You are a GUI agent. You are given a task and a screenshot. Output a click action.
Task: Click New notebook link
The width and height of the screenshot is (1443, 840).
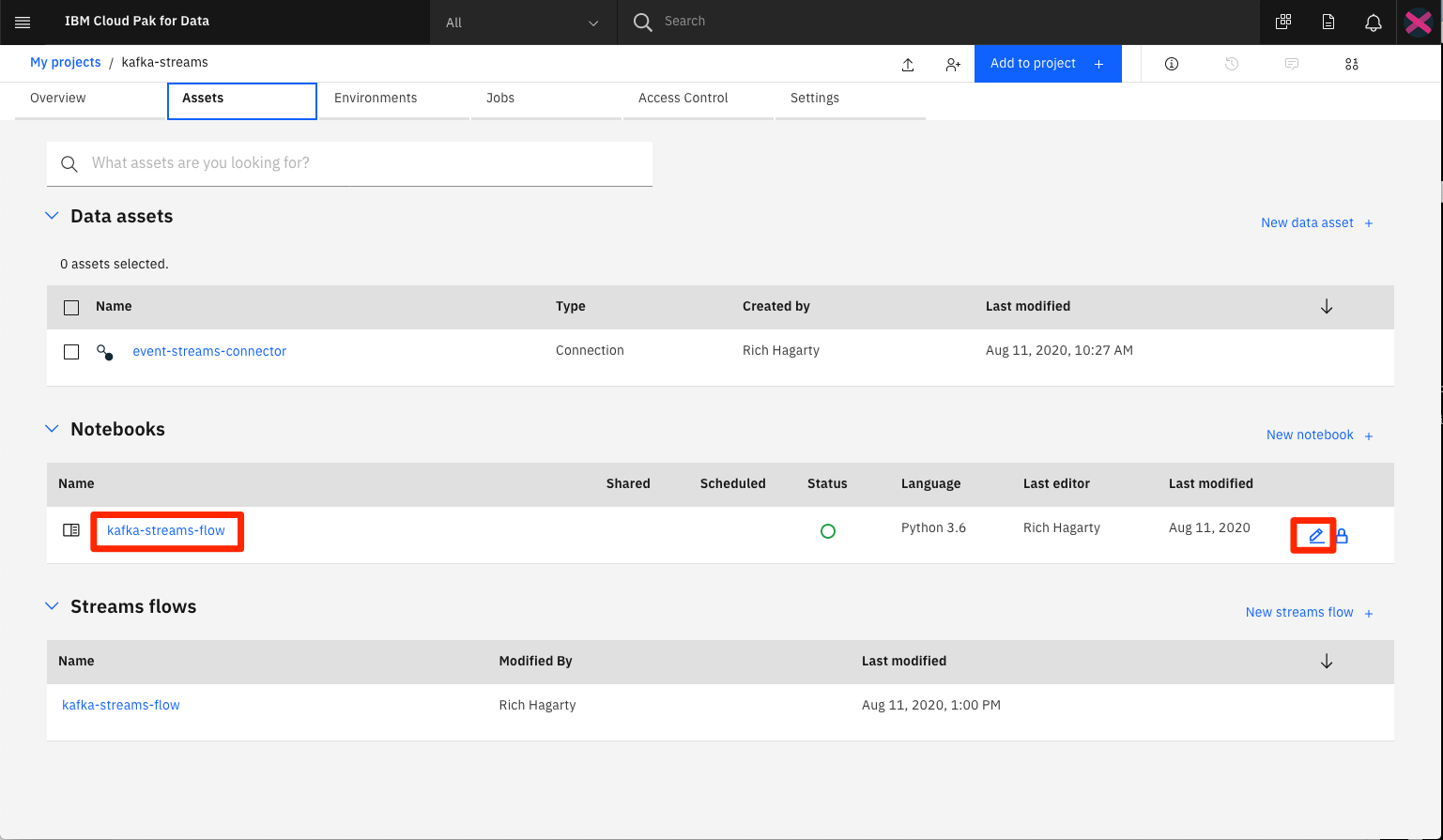1320,435
